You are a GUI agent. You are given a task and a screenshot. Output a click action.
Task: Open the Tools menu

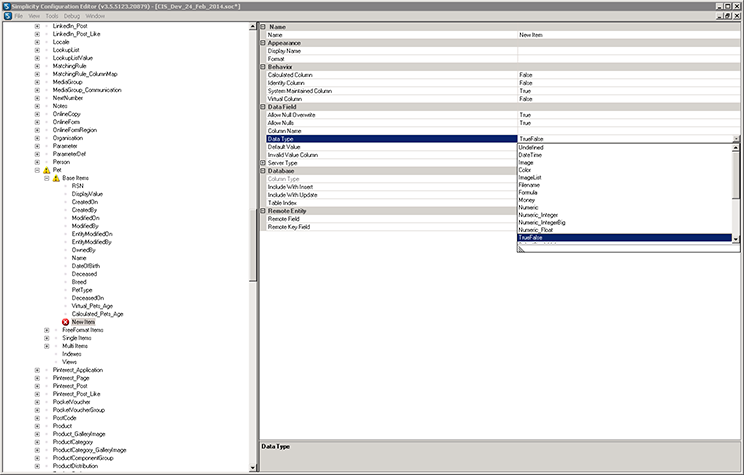click(x=52, y=16)
